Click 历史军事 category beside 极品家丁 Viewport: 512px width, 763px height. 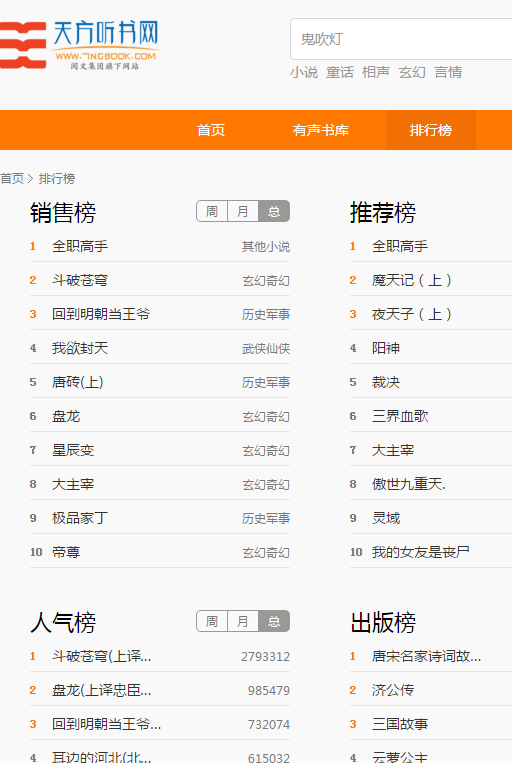pos(266,519)
